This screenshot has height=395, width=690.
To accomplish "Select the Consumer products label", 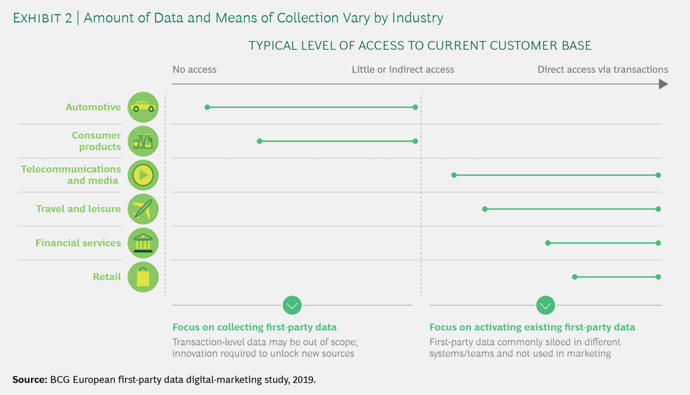I will [96, 141].
